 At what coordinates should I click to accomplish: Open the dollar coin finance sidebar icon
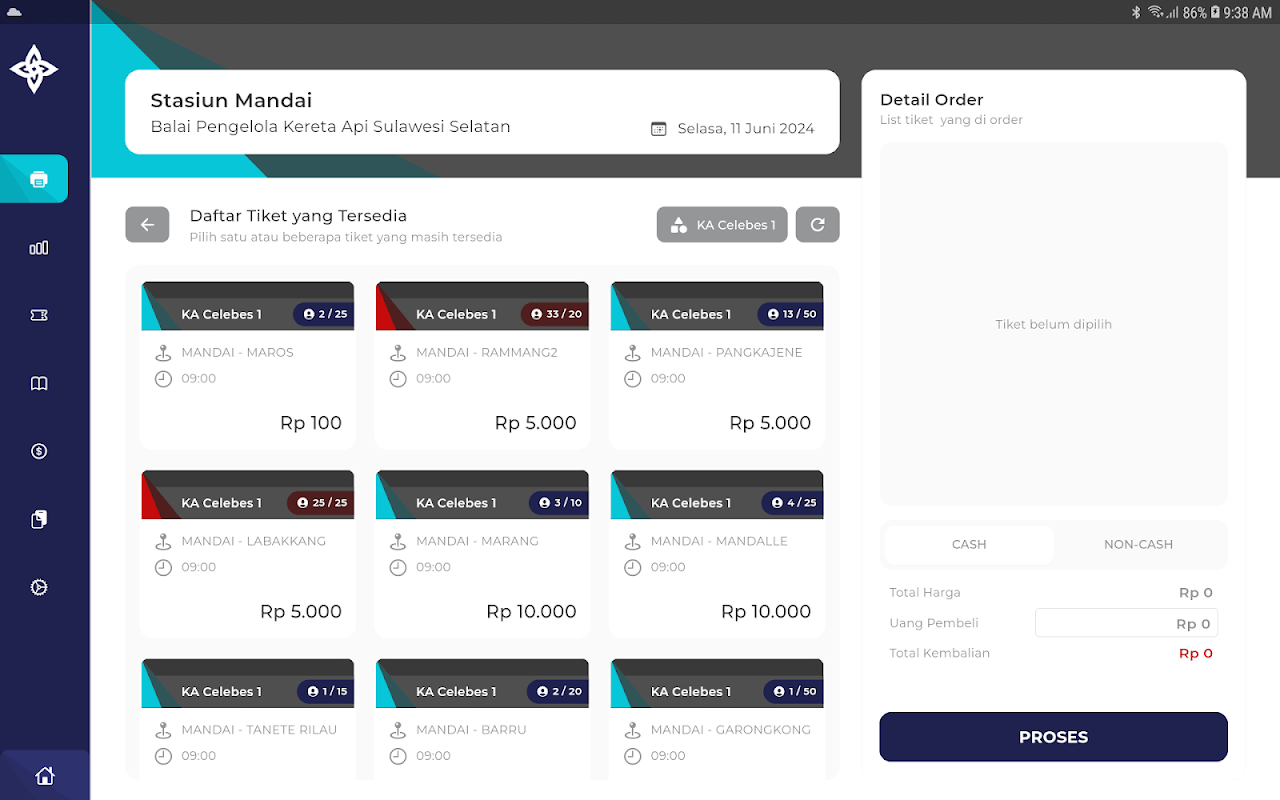[39, 451]
